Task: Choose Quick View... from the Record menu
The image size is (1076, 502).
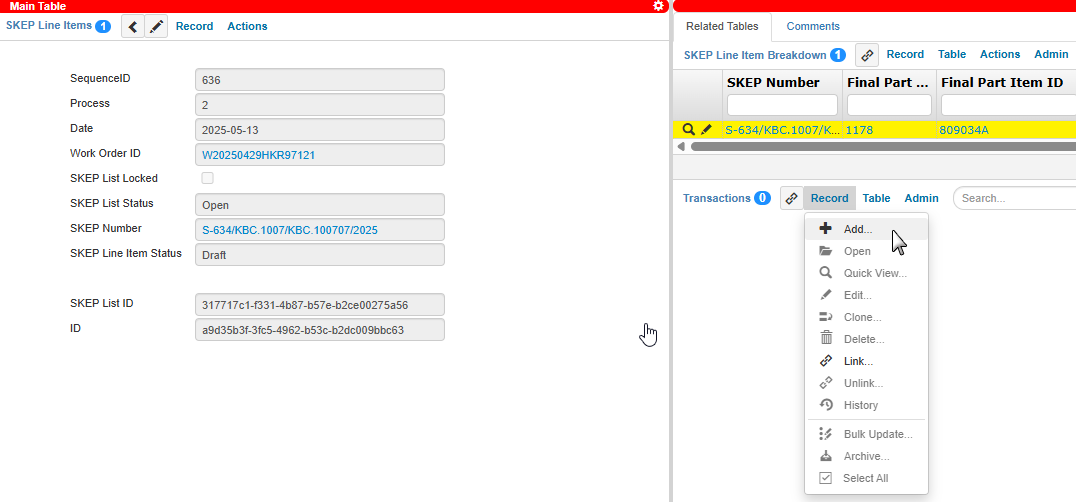Action: click(866, 274)
